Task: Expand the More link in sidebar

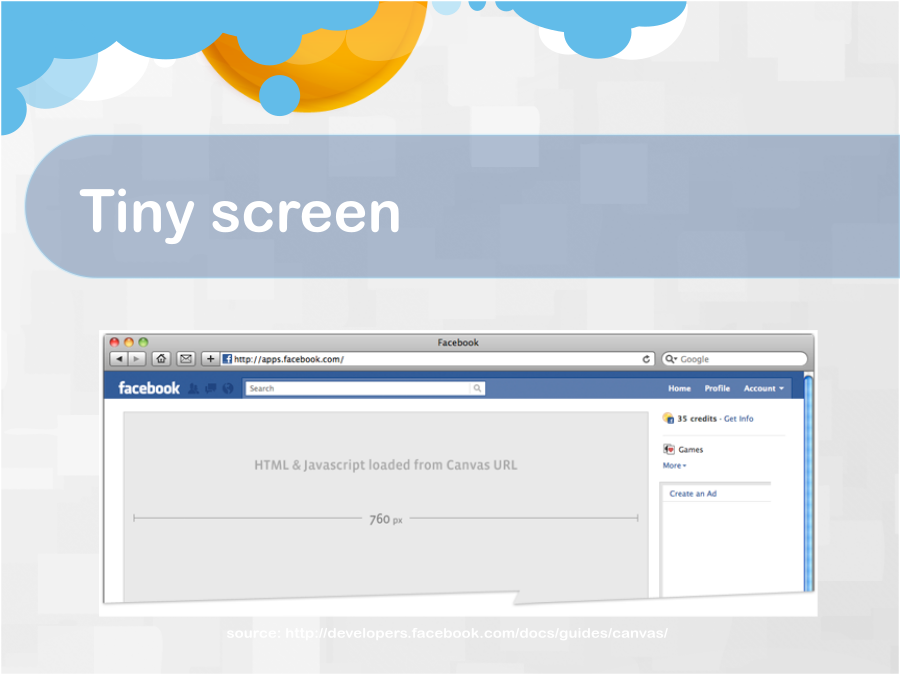Action: point(674,465)
